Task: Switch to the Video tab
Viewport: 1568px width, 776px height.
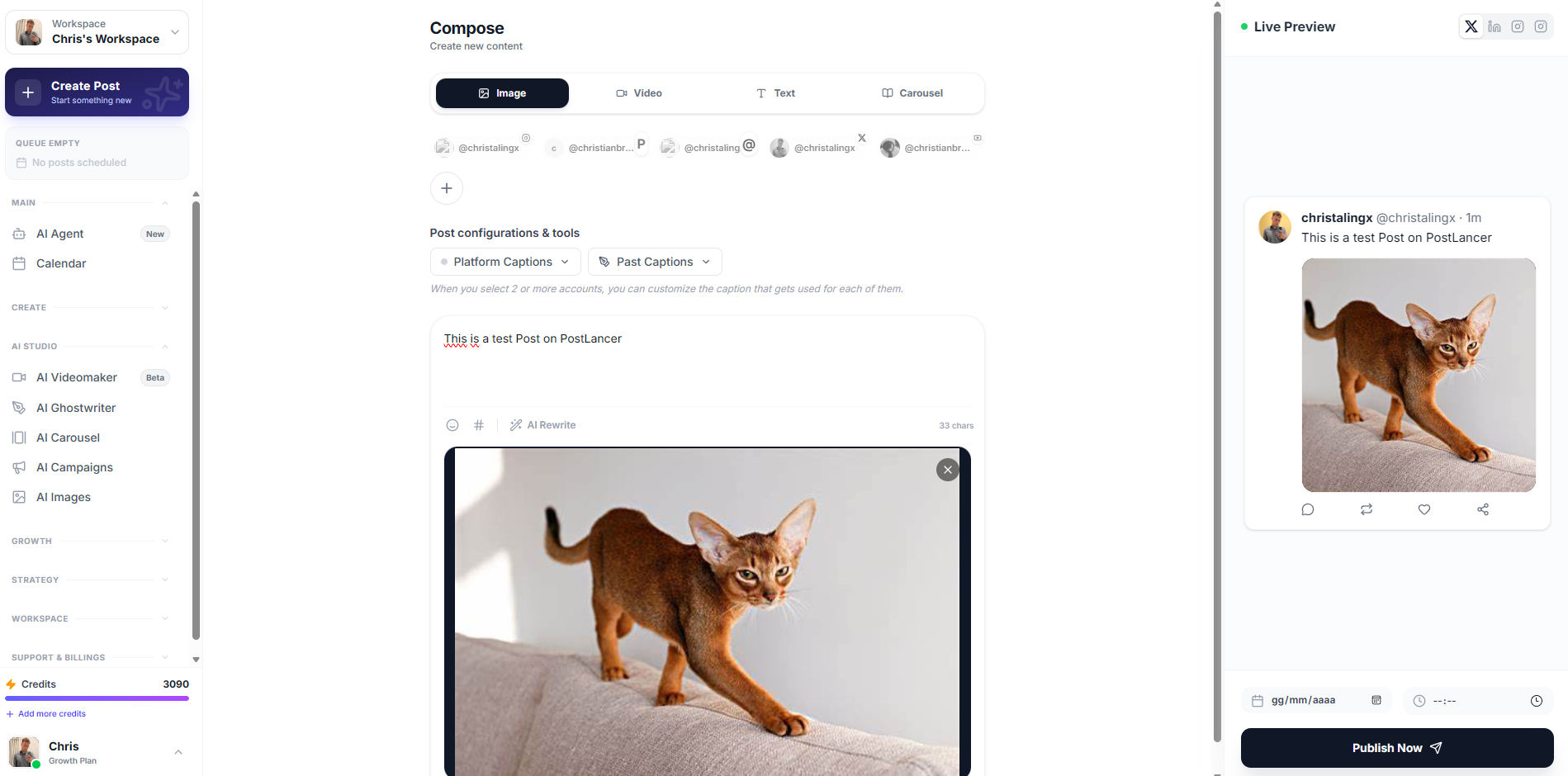Action: click(x=639, y=93)
